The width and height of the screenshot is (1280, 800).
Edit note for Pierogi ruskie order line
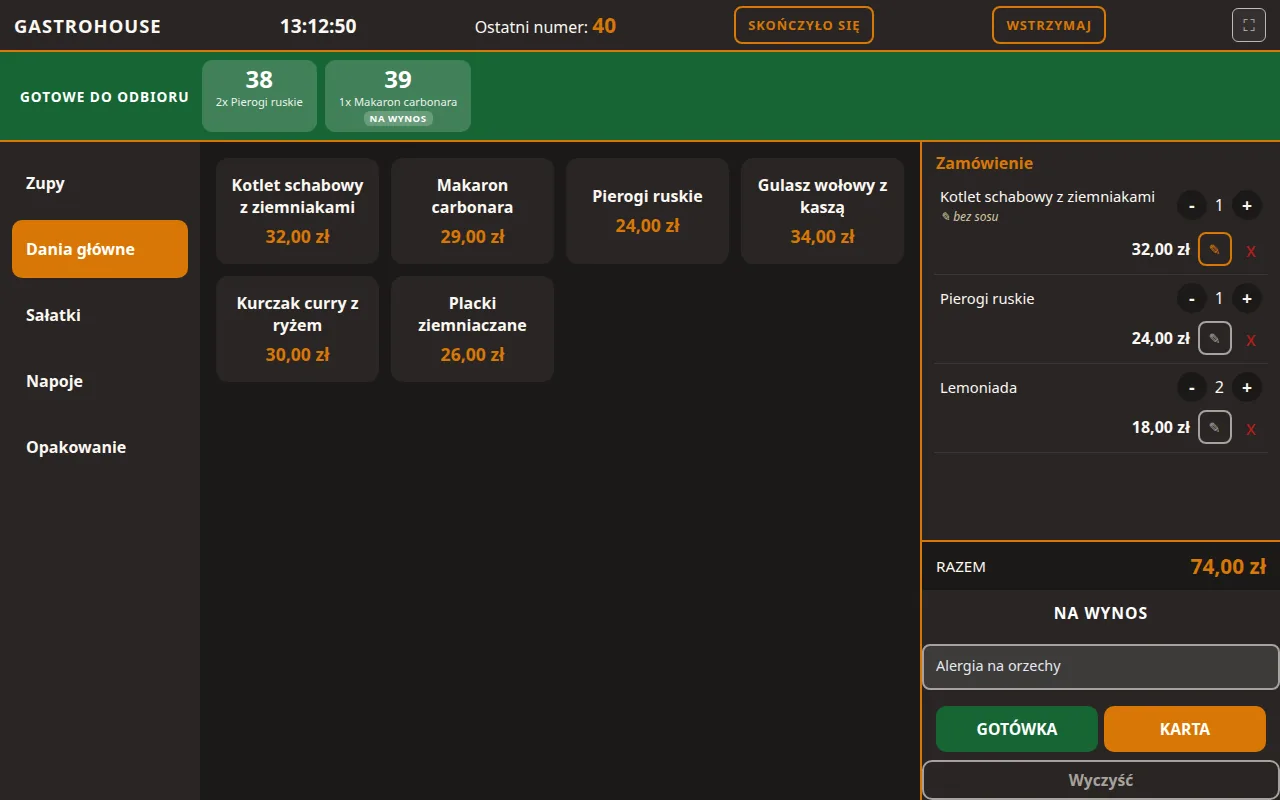click(x=1215, y=338)
